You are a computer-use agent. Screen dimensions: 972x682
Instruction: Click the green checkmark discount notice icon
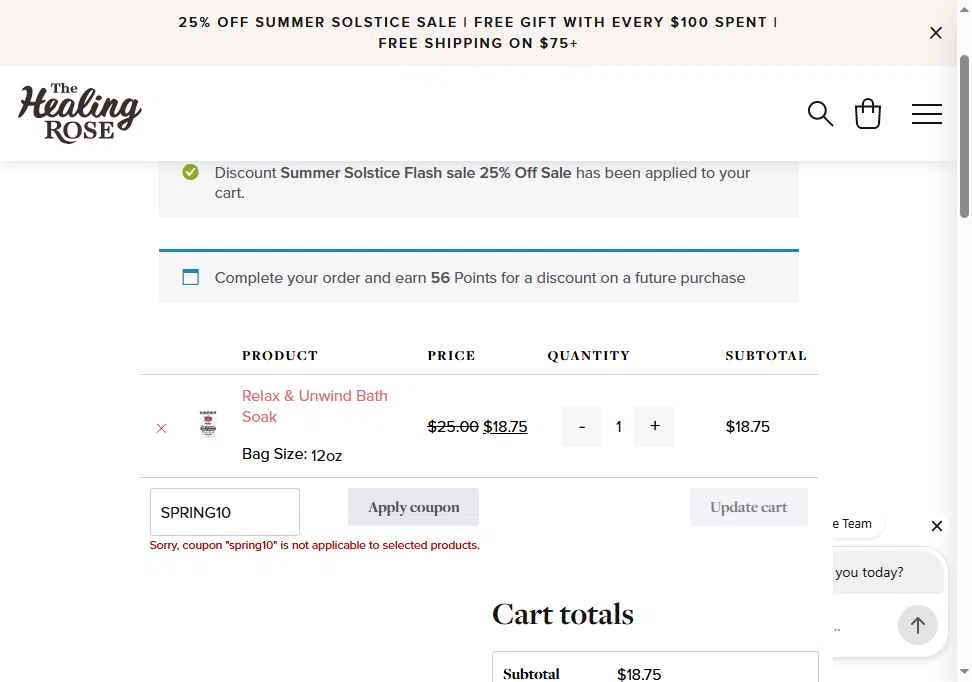point(190,172)
